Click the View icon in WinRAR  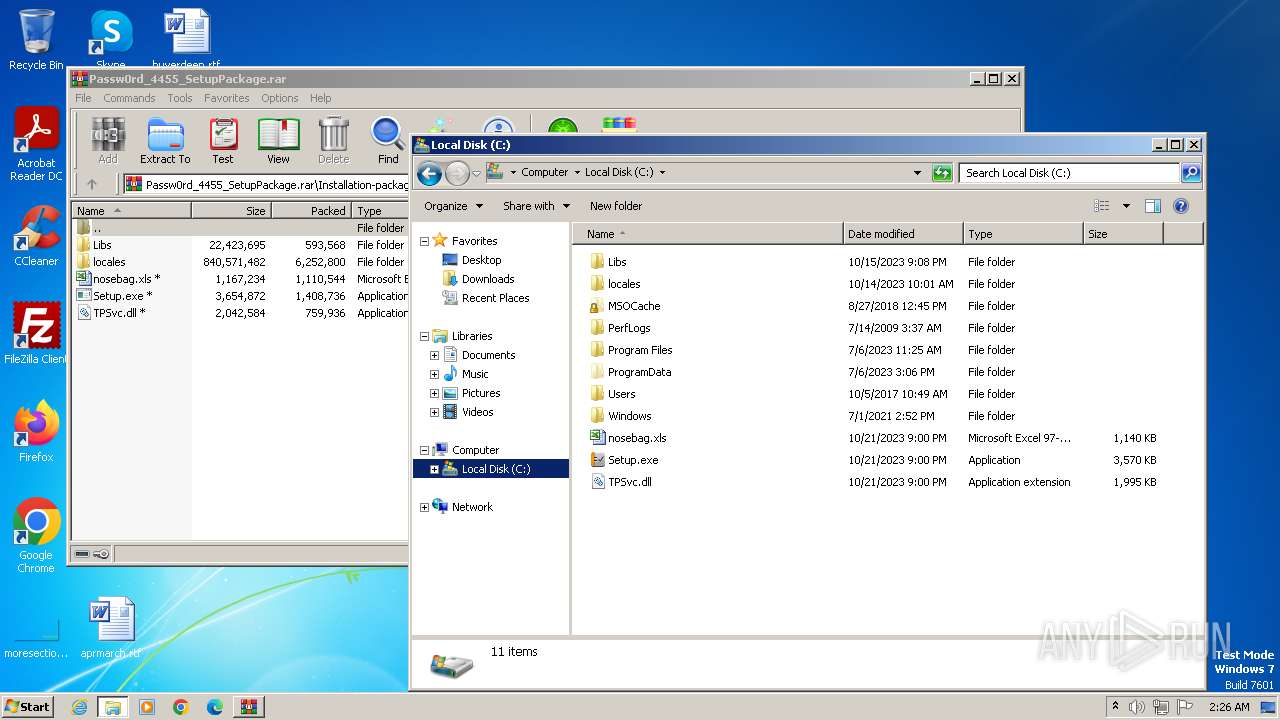click(x=278, y=140)
